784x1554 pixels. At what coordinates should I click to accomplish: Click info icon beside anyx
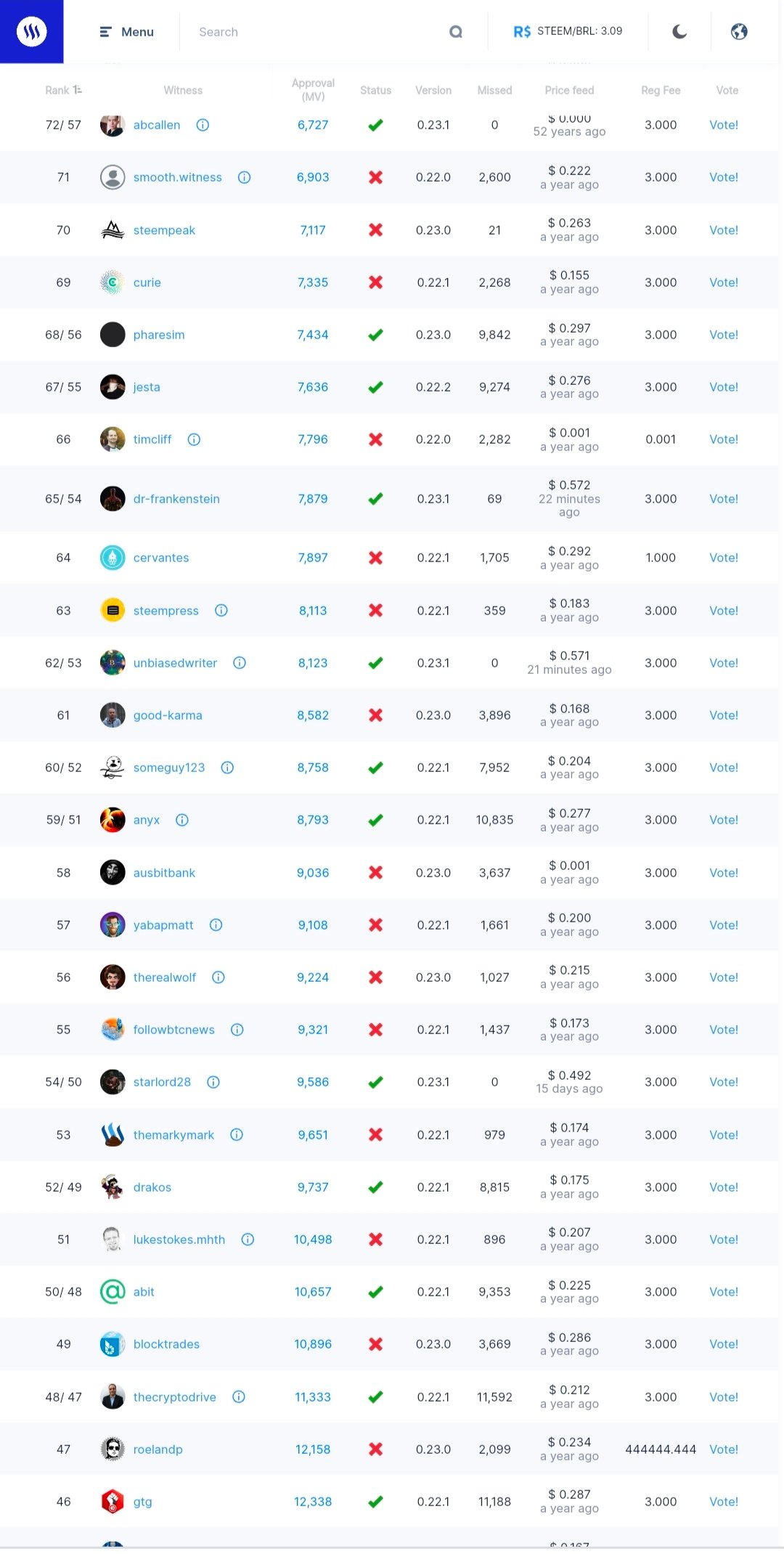[182, 820]
